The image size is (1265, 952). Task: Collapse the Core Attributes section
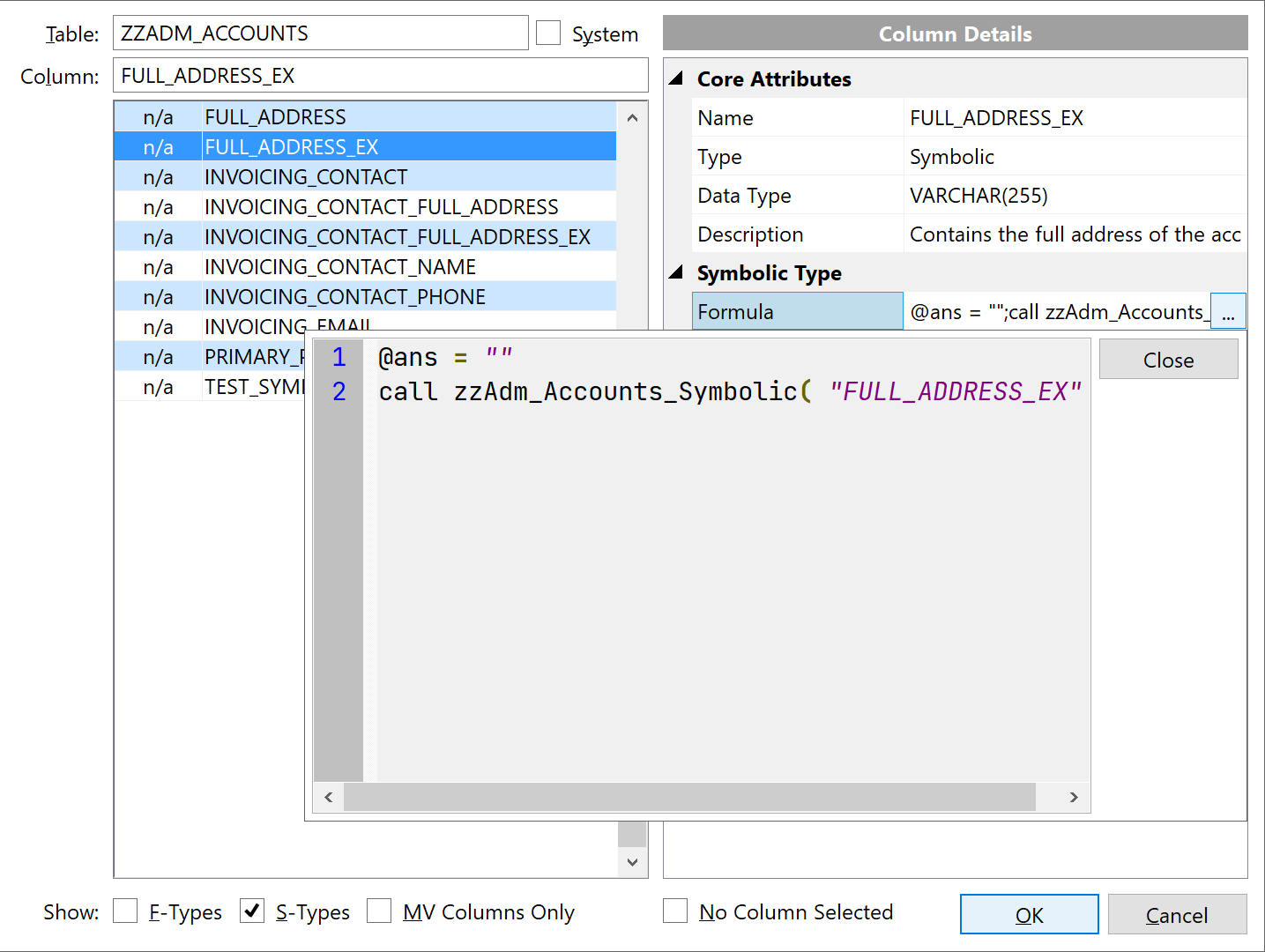pyautogui.click(x=676, y=78)
